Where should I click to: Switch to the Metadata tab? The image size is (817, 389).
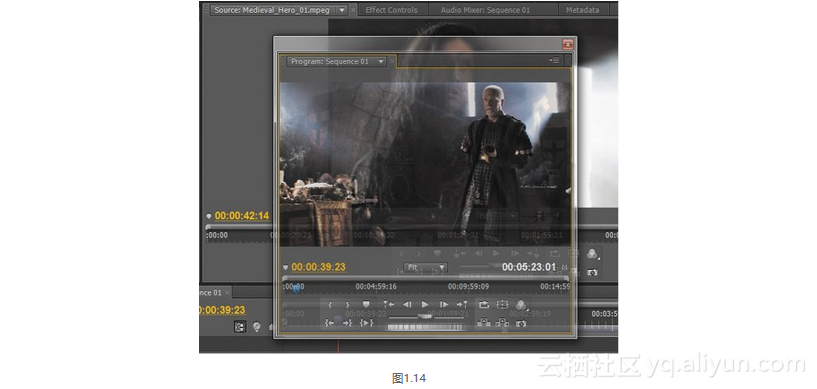[x=582, y=10]
